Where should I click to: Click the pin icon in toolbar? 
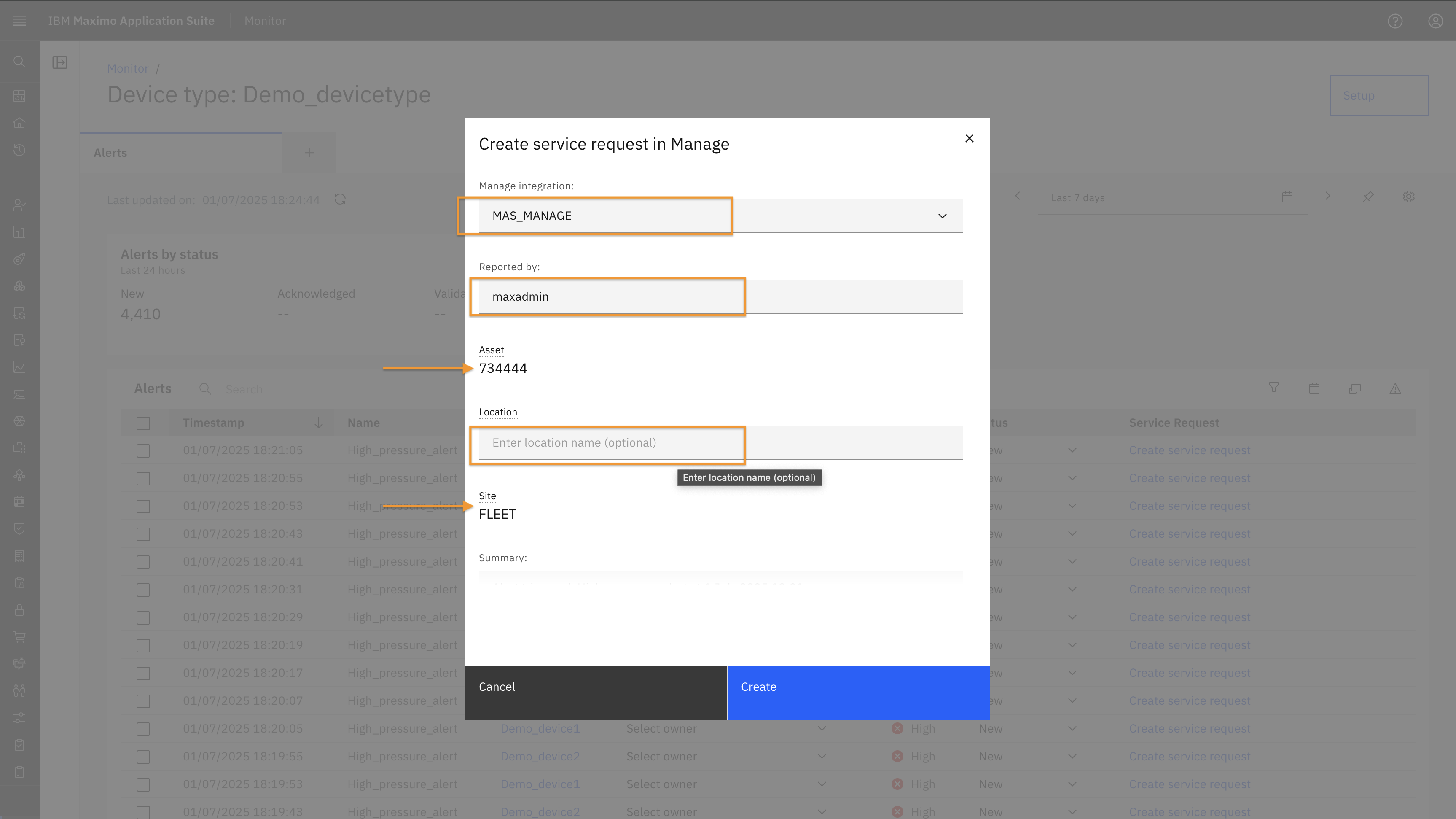tap(1368, 196)
